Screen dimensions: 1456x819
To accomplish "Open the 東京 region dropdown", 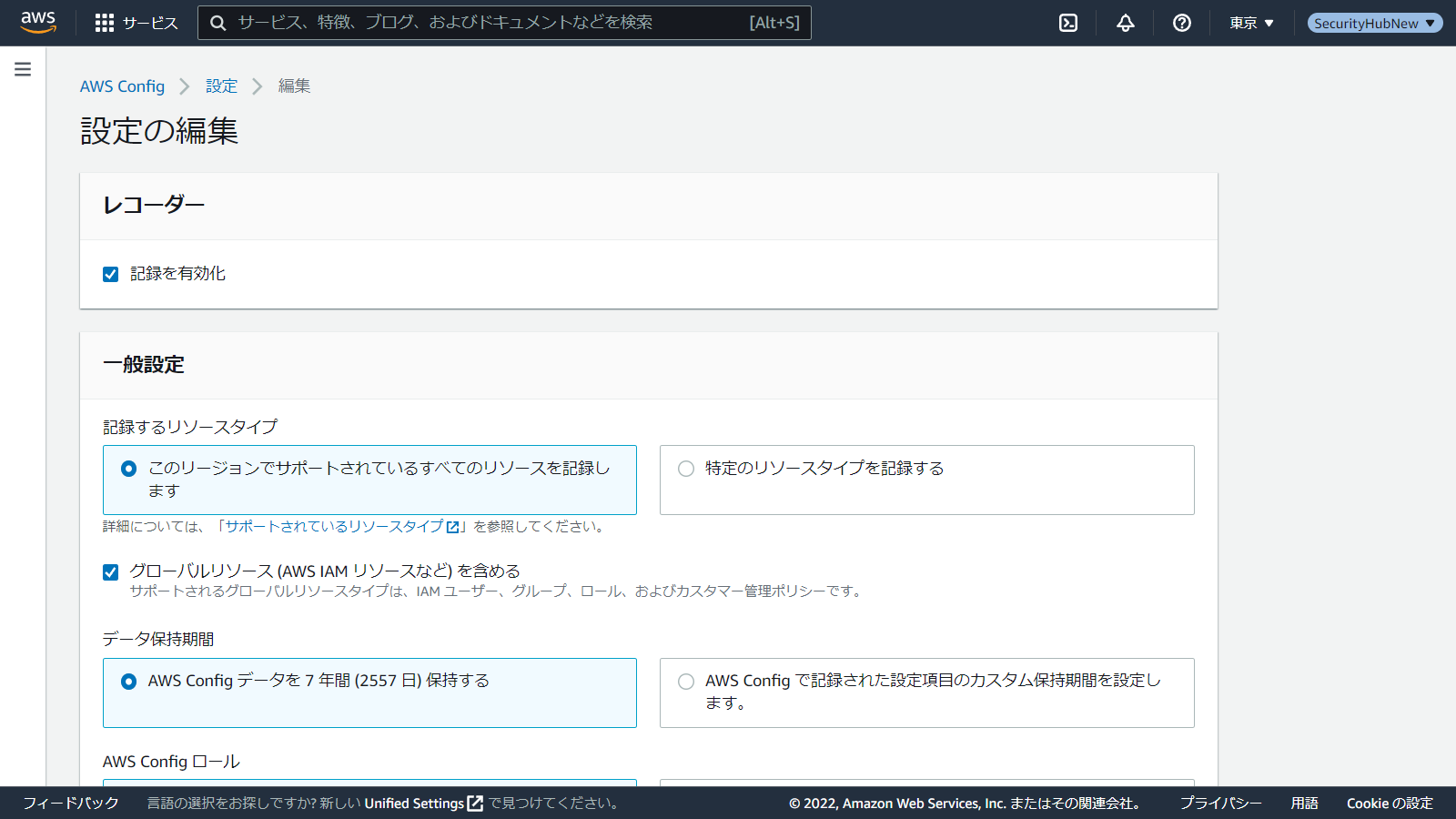I will [1251, 23].
